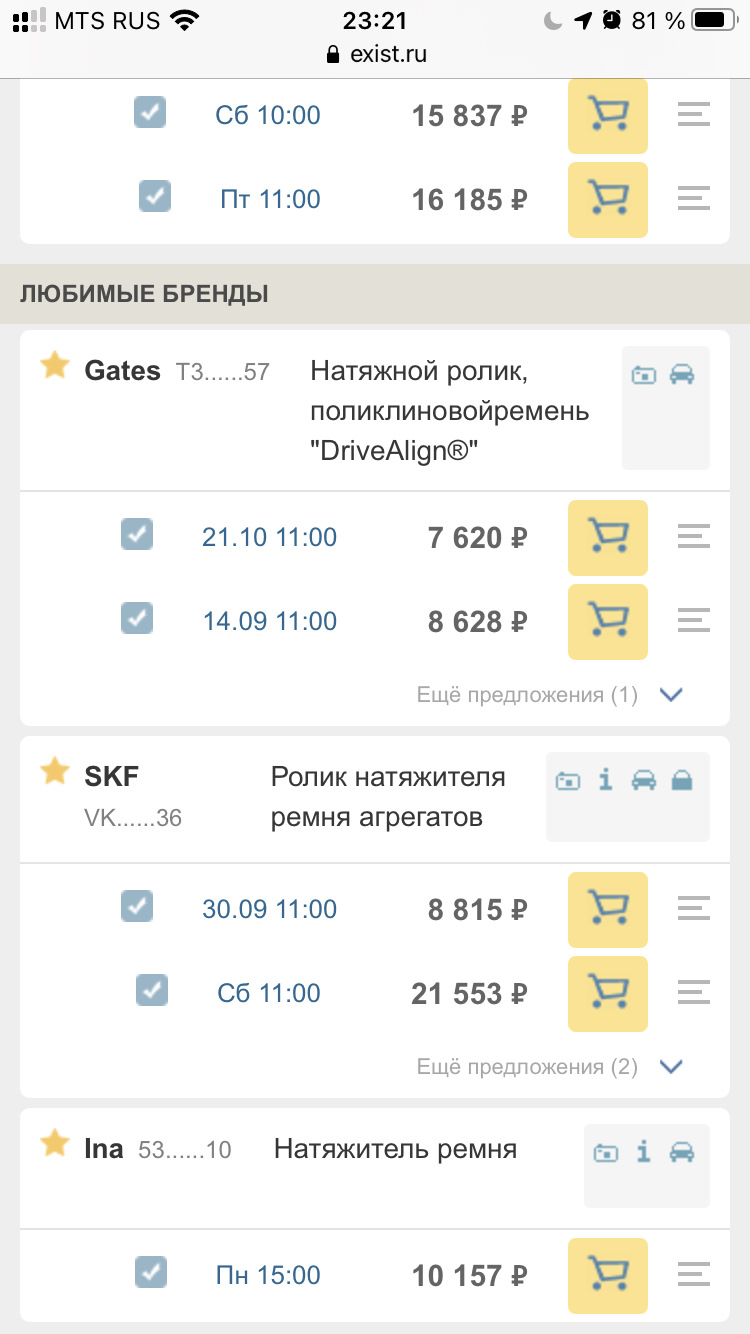
Task: Open details menu for the 8 628 ₽ offer
Action: (693, 622)
